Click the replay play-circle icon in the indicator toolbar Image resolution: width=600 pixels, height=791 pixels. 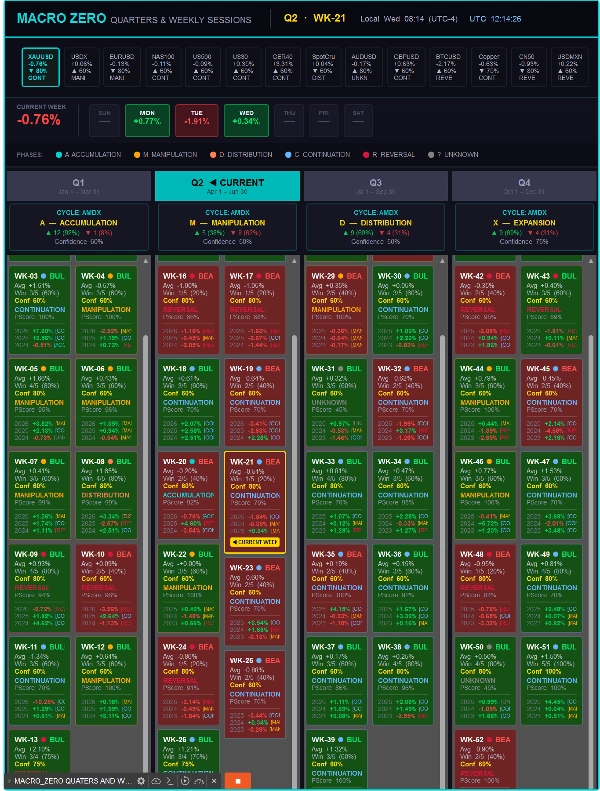click(185, 780)
